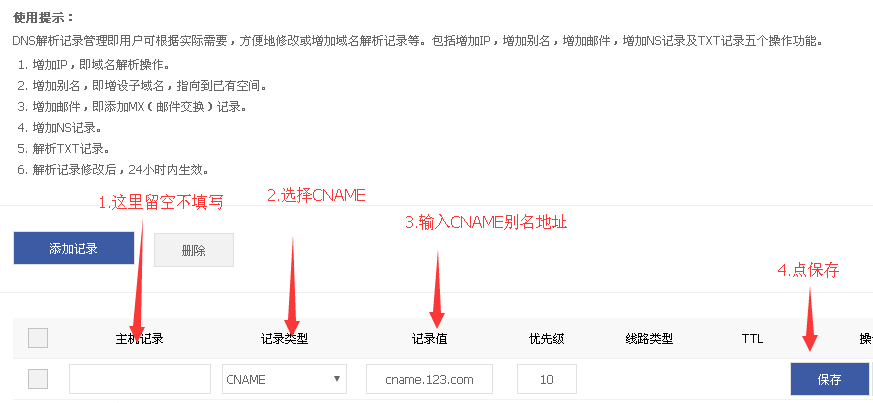The width and height of the screenshot is (873, 403).
Task: Click the 记录值 column header
Action: click(429, 338)
